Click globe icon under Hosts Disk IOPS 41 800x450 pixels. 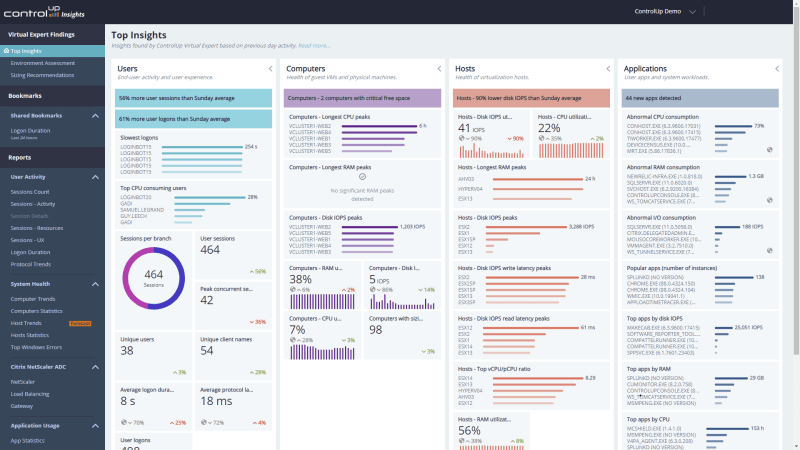461,138
